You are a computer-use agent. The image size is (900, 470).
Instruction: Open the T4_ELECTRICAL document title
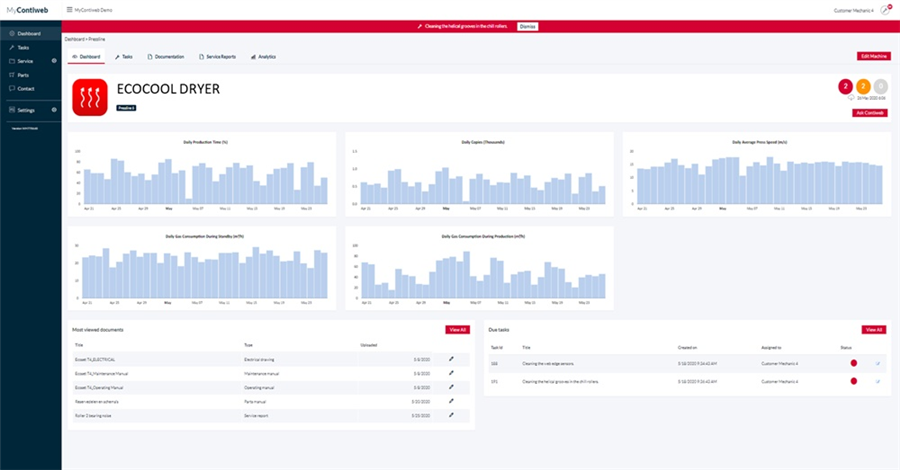pyautogui.click(x=95, y=360)
